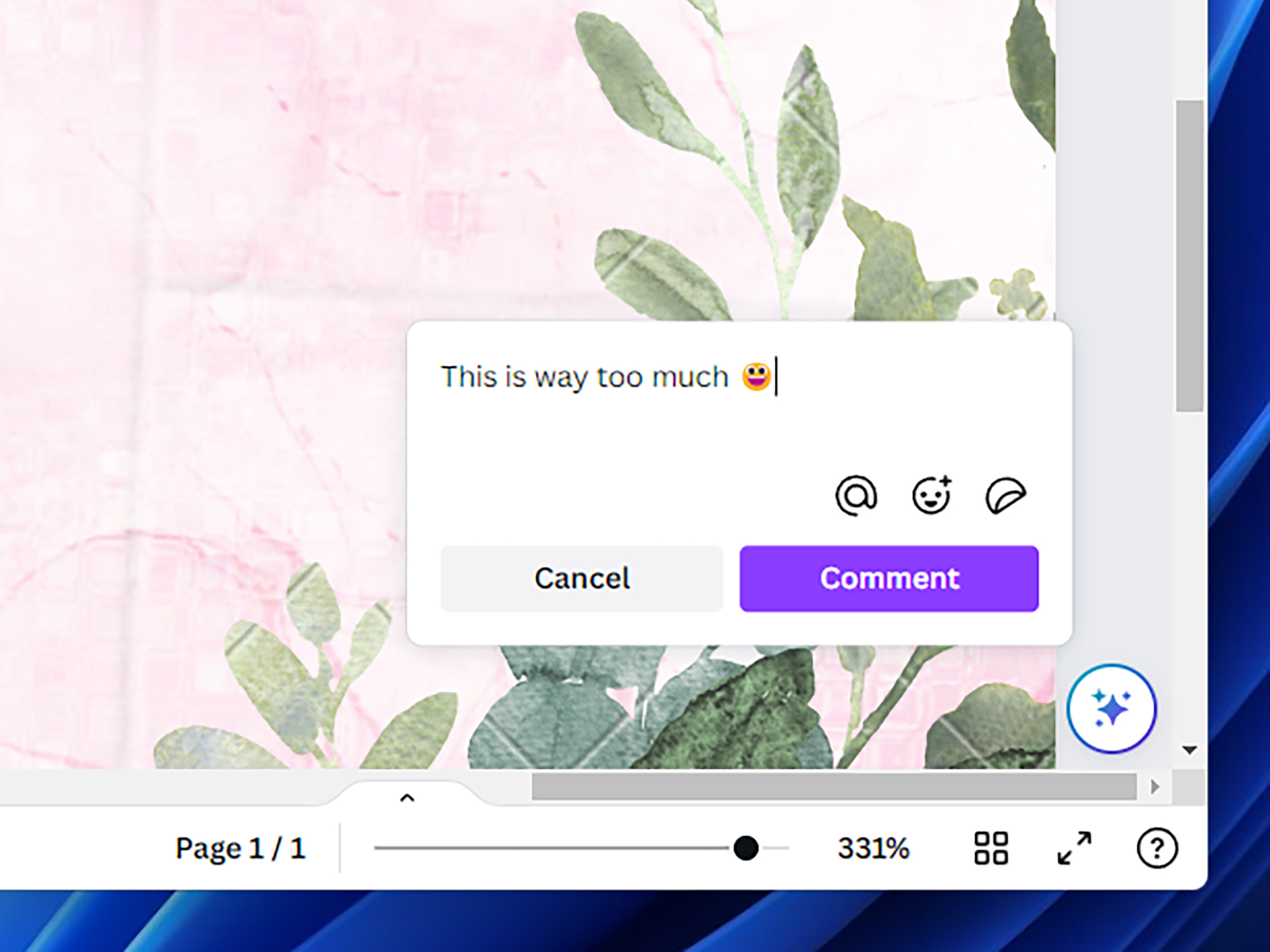This screenshot has height=952, width=1270.
Task: Click into the comment text field
Action: pyautogui.click(x=740, y=406)
